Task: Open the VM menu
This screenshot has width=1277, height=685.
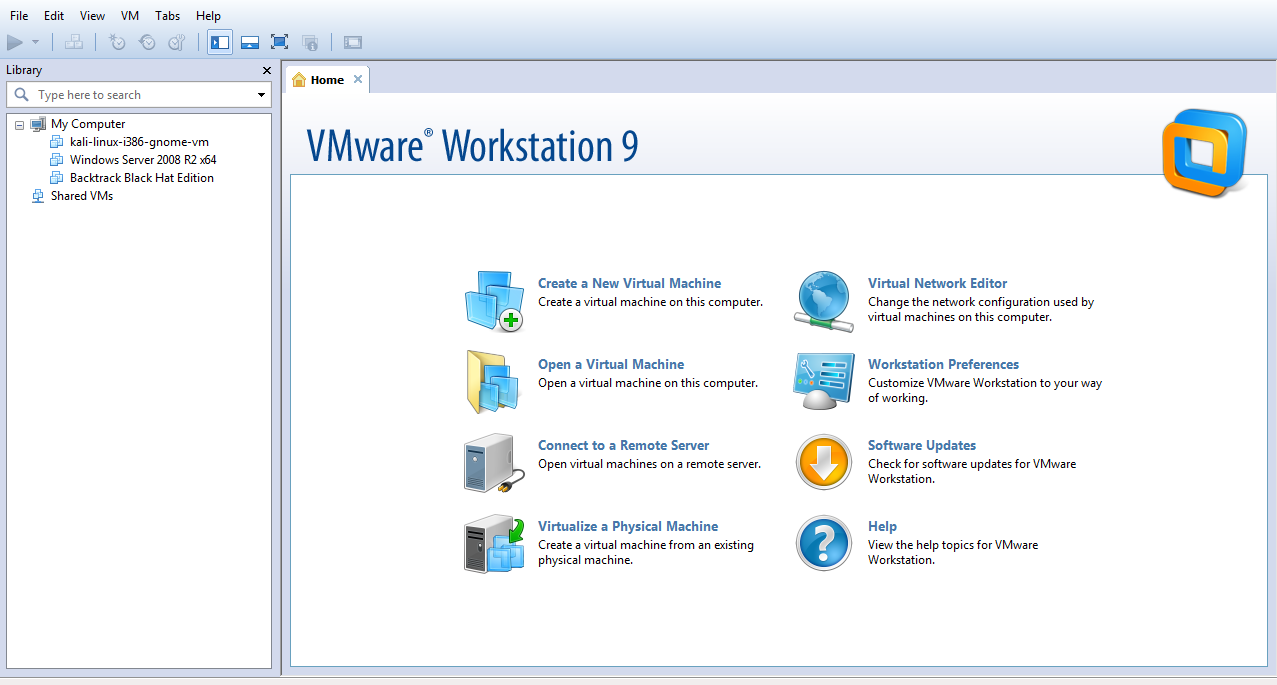Action: 130,16
